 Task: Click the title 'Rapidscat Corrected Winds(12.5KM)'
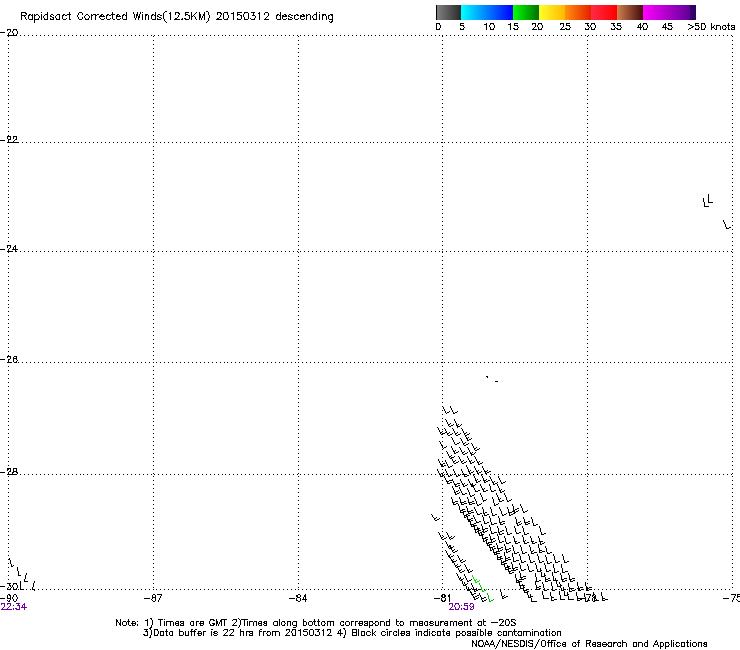[115, 17]
